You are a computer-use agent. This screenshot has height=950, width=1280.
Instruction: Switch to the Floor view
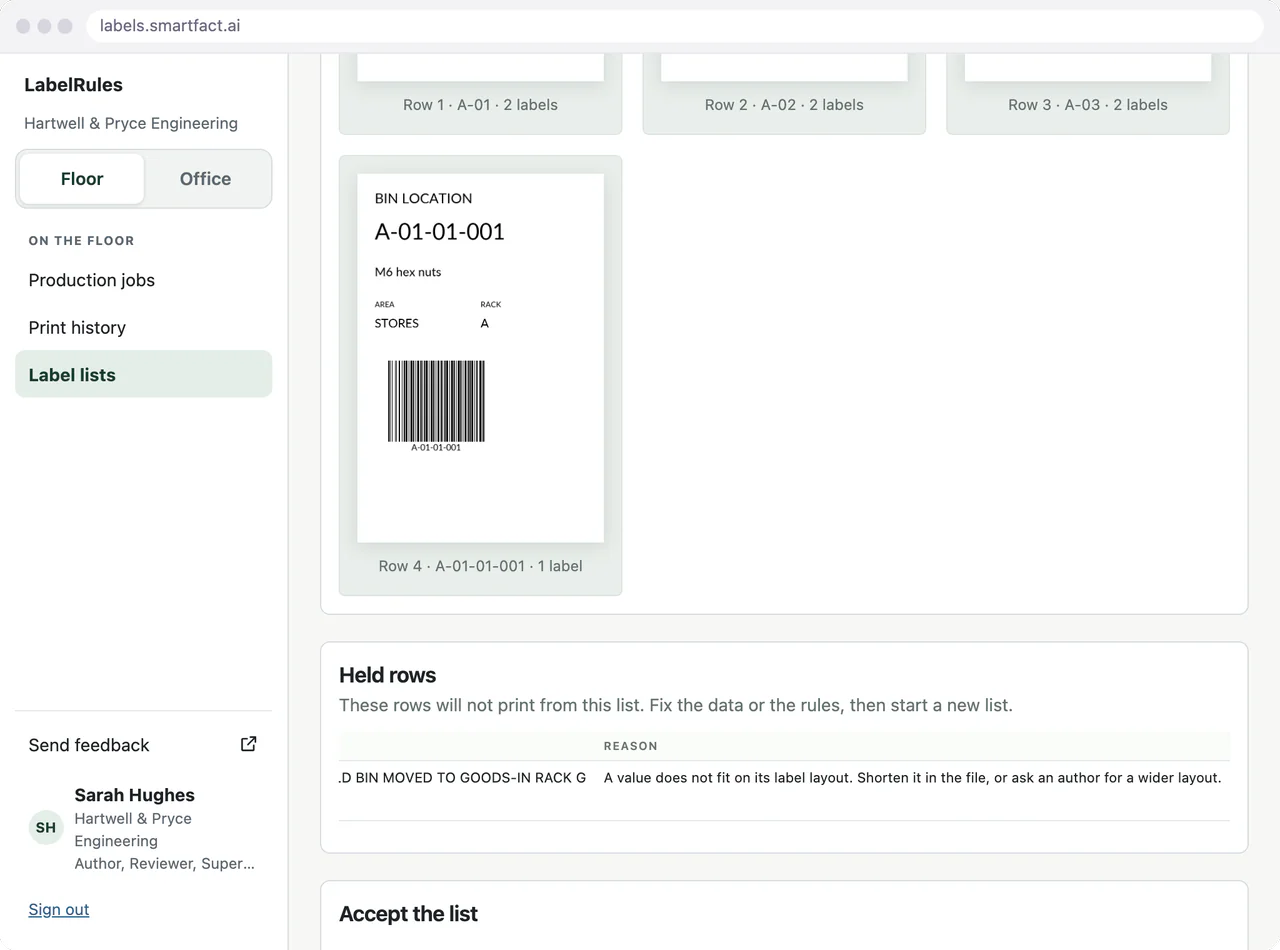pyautogui.click(x=82, y=179)
